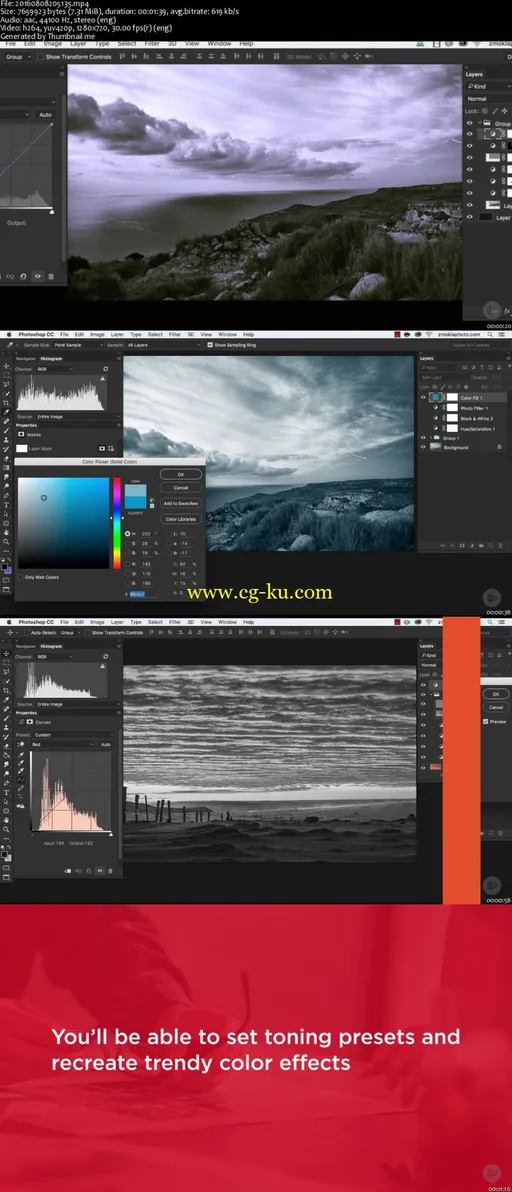
Task: Click Layers panel trash icon in Color Picker frame
Action: coord(501,544)
